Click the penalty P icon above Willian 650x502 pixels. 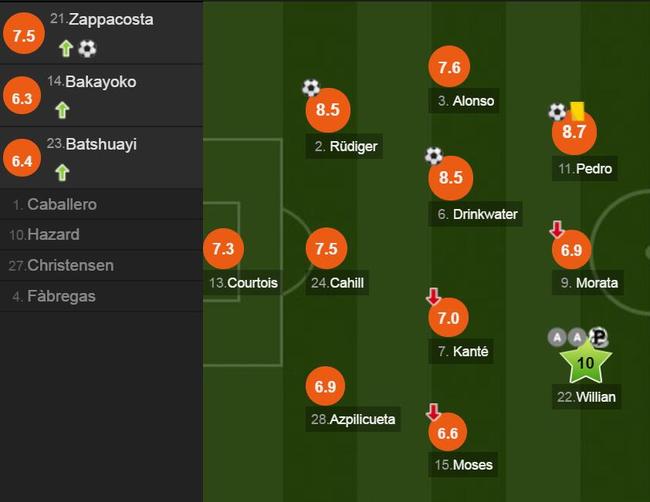point(598,337)
